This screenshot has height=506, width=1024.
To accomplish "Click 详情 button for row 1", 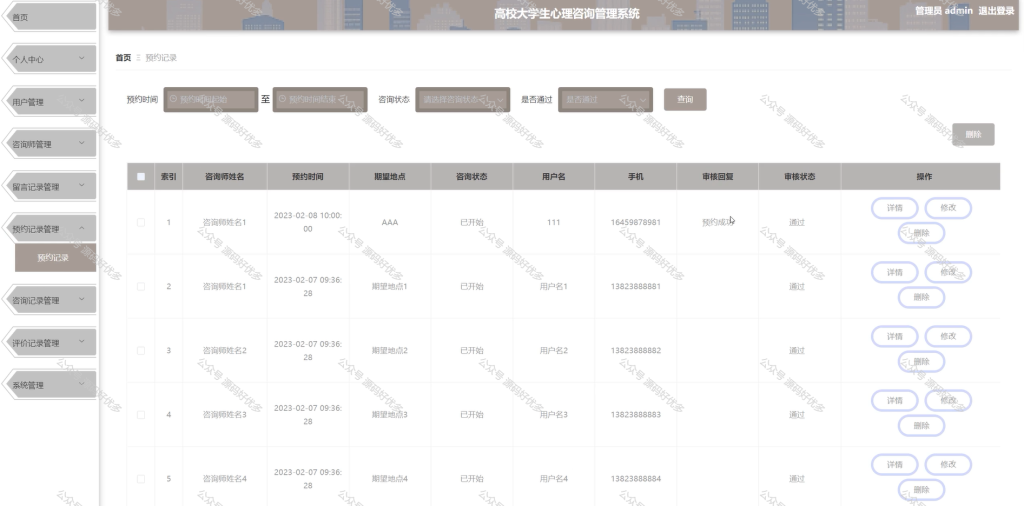I will (x=895, y=208).
